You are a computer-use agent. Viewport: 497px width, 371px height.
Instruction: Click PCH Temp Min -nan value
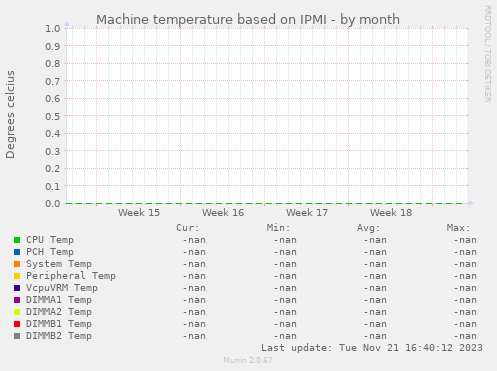tap(285, 252)
